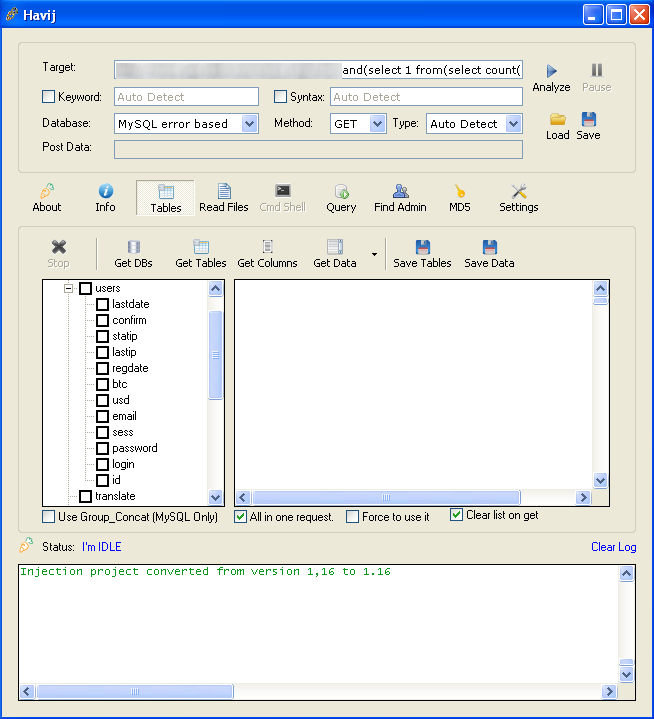Screen dimensions: 654x719
Task: Open the About carrot icon
Action: (47, 191)
